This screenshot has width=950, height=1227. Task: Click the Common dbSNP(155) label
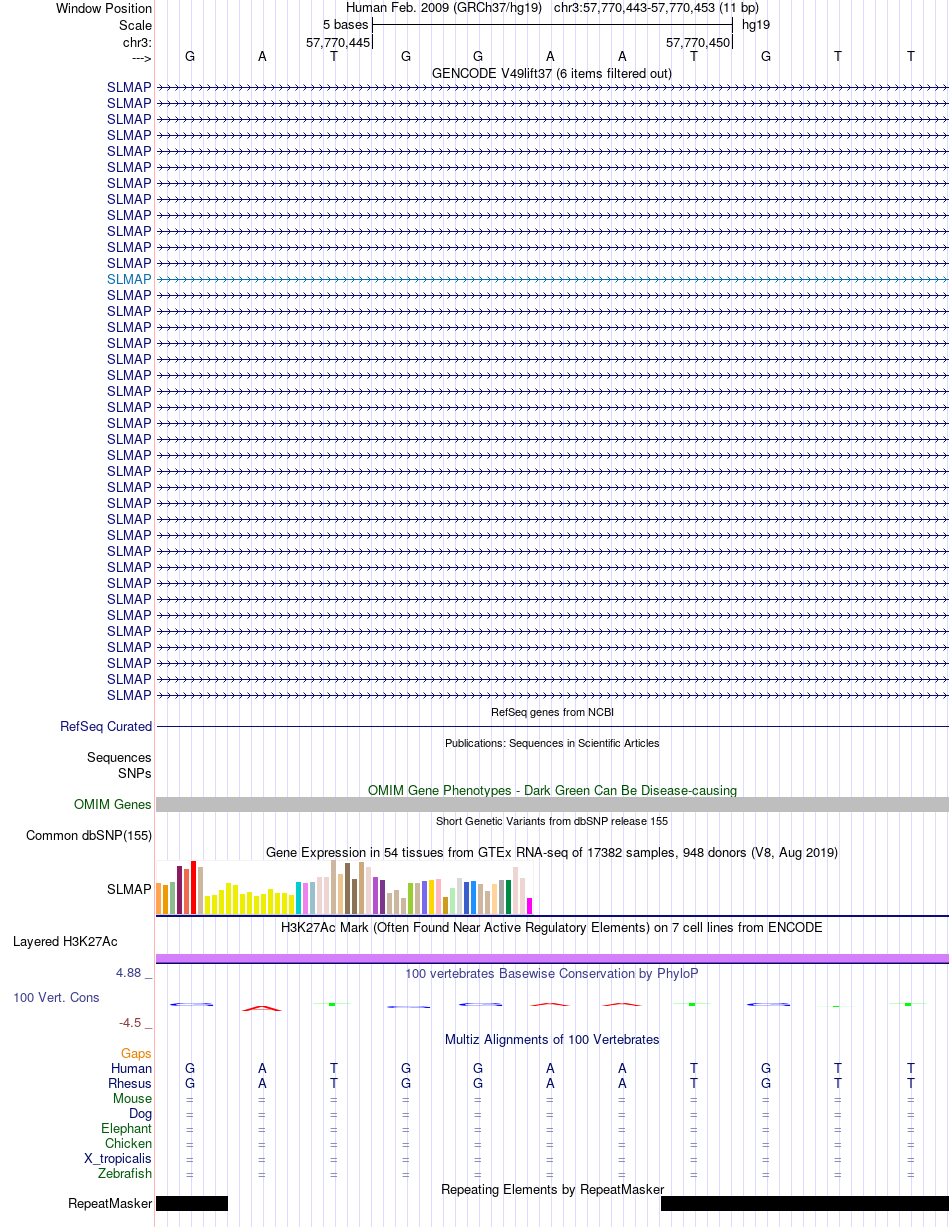pos(89,835)
